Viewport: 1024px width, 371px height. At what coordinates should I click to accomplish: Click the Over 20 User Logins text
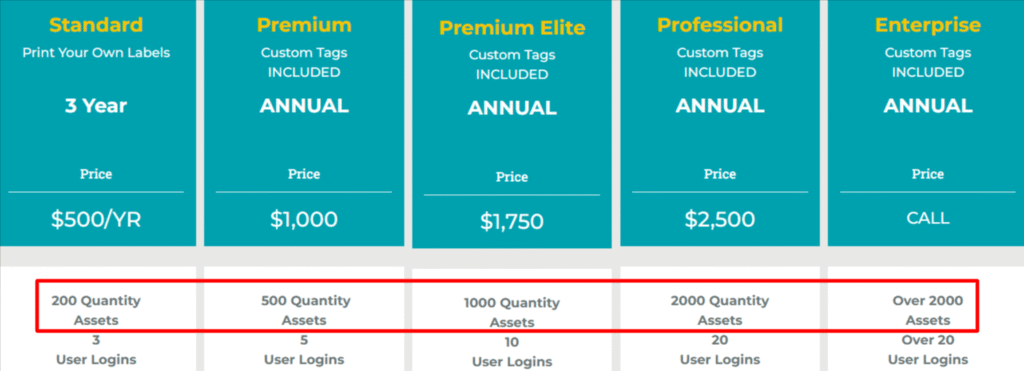click(x=928, y=350)
